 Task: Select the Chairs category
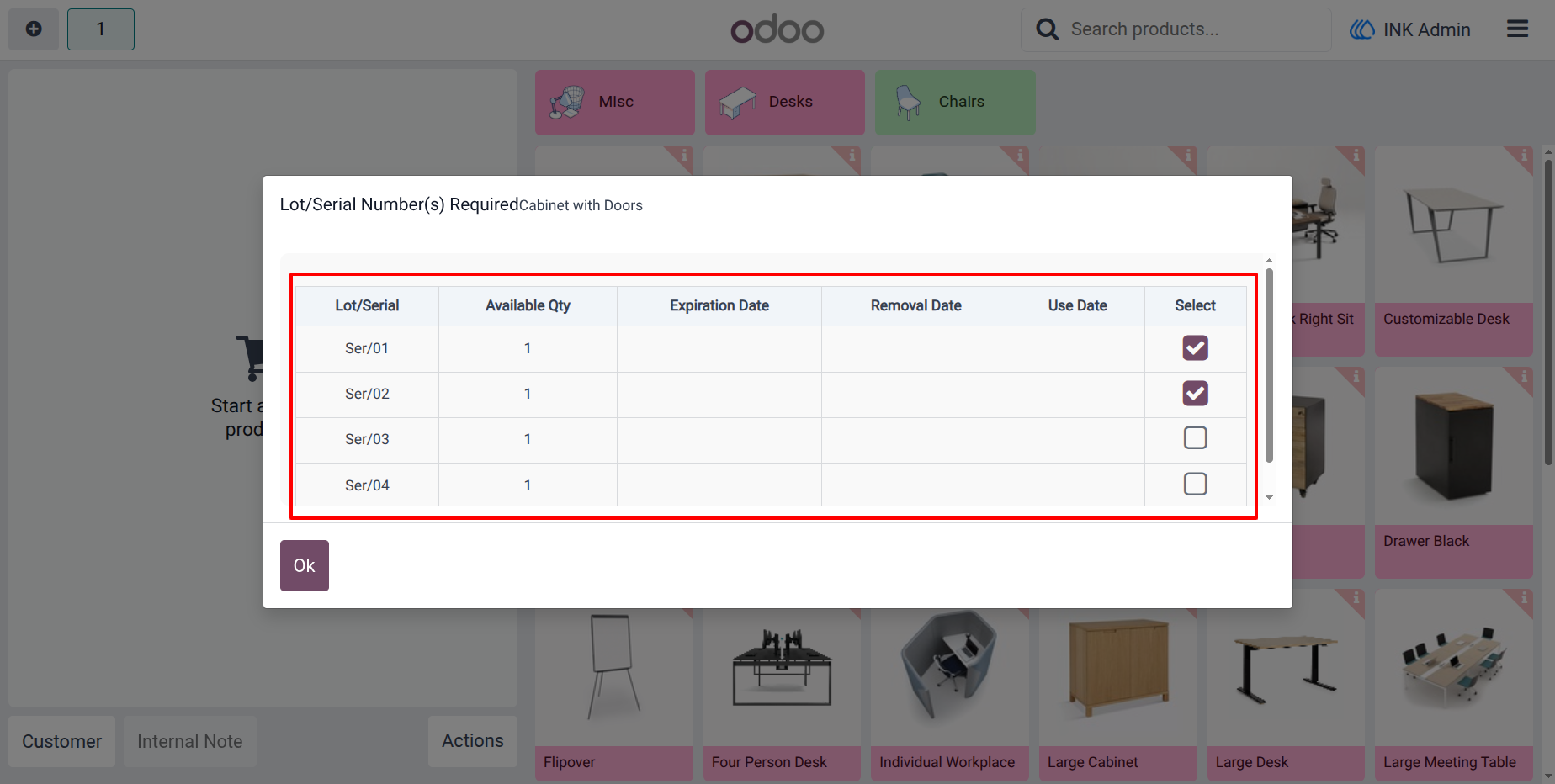pos(955,102)
